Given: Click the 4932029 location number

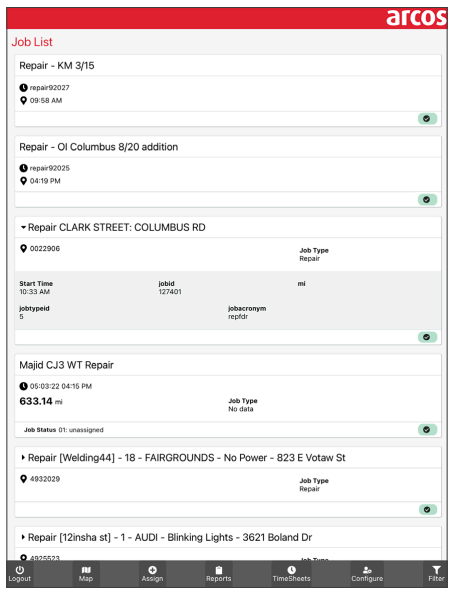Looking at the screenshot, I should tap(45, 479).
